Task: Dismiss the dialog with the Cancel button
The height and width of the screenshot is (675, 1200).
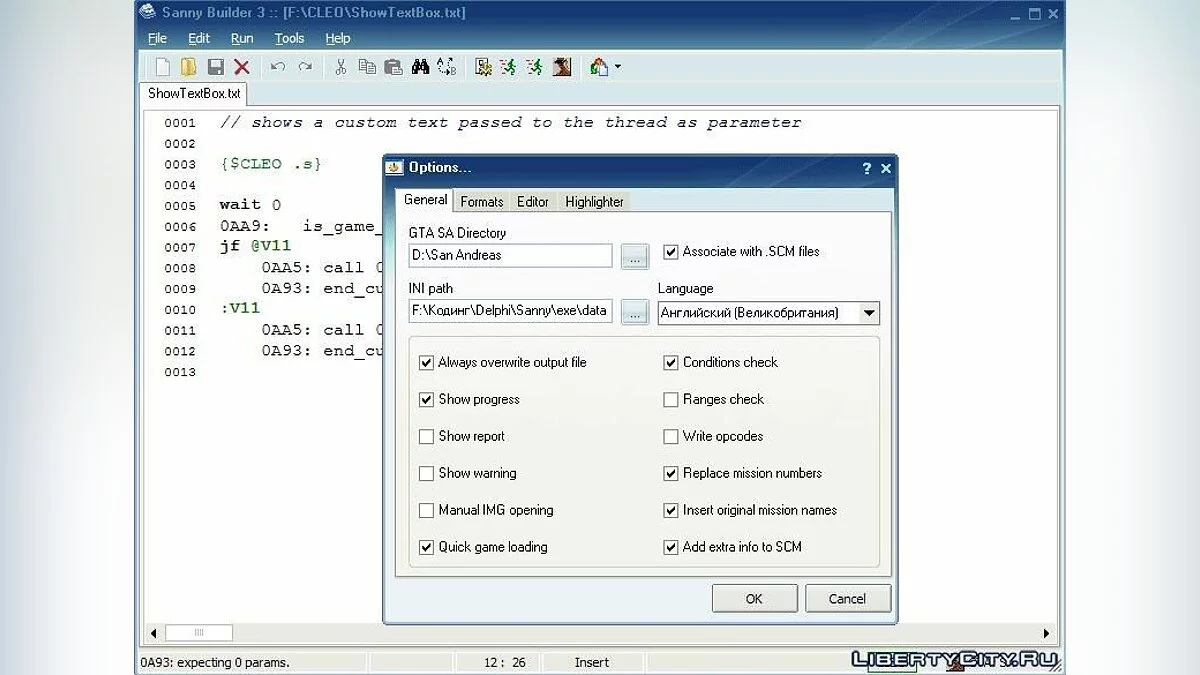Action: pos(847,598)
